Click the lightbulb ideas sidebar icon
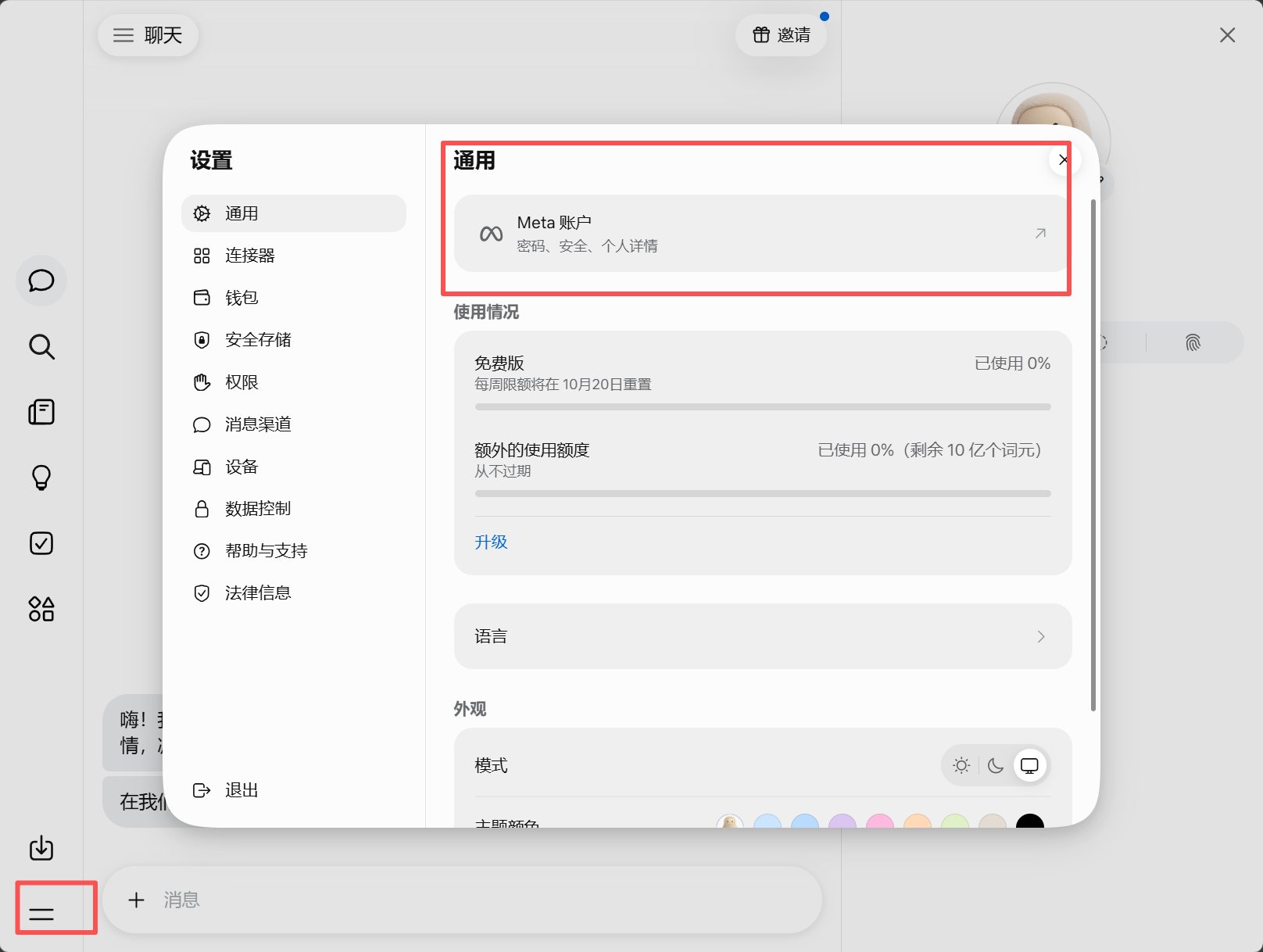This screenshot has height=952, width=1263. click(41, 478)
